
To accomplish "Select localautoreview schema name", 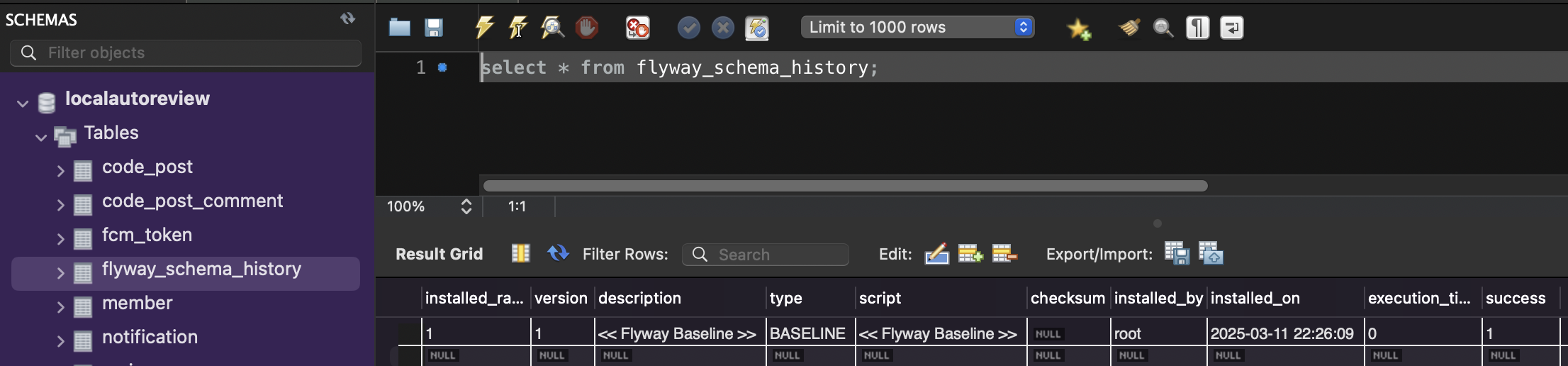I will (138, 99).
